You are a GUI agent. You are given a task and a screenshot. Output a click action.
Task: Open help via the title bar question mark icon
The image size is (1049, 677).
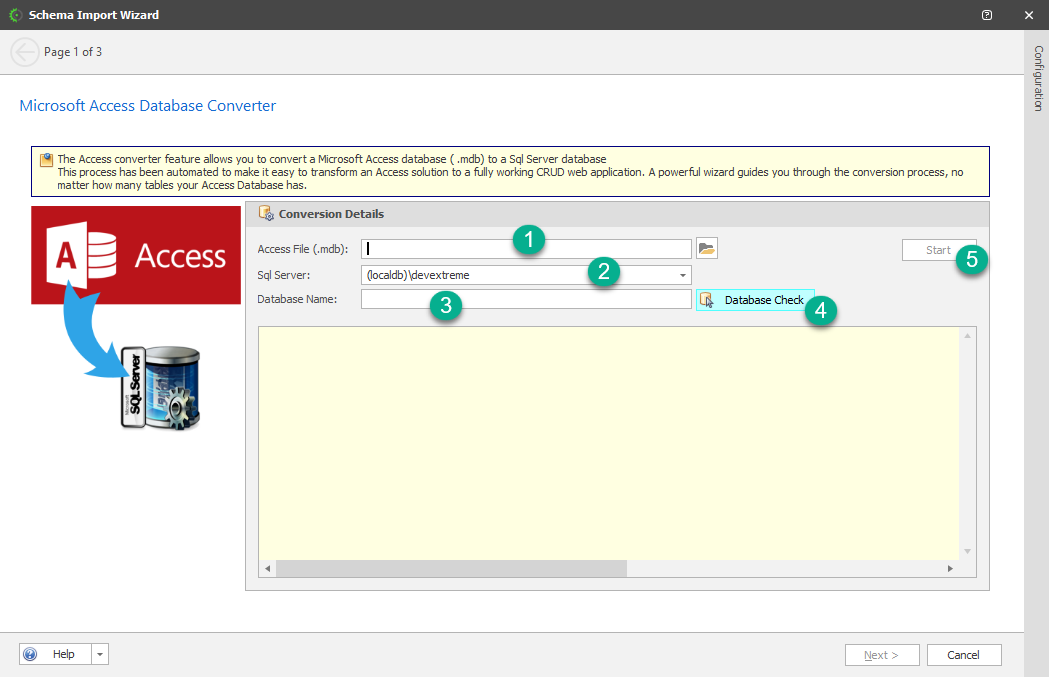tap(987, 15)
